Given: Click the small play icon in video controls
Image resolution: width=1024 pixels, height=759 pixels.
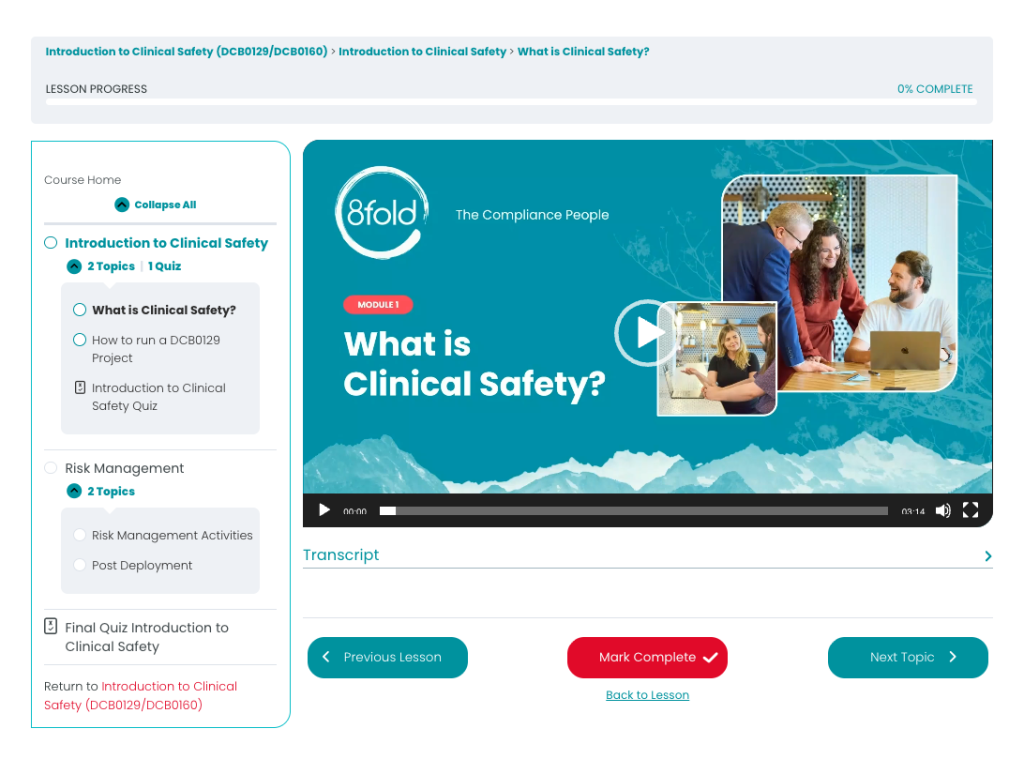Looking at the screenshot, I should click(x=324, y=510).
